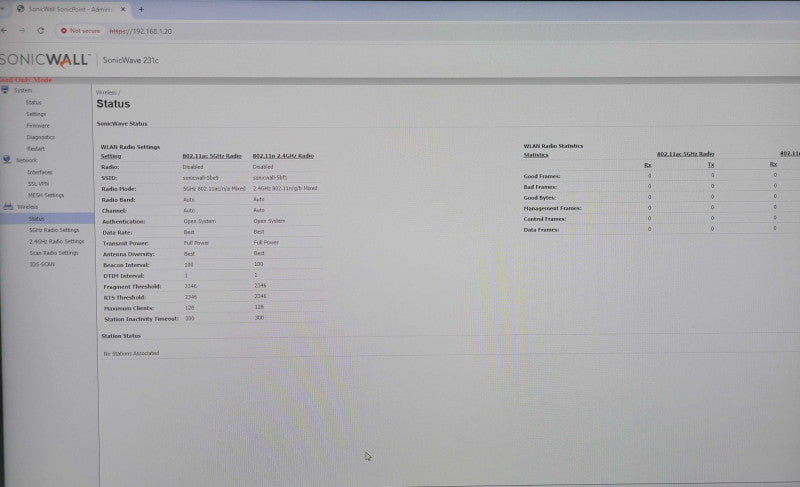Click the Authentication row label
800x487 pixels.
pyautogui.click(x=123, y=222)
